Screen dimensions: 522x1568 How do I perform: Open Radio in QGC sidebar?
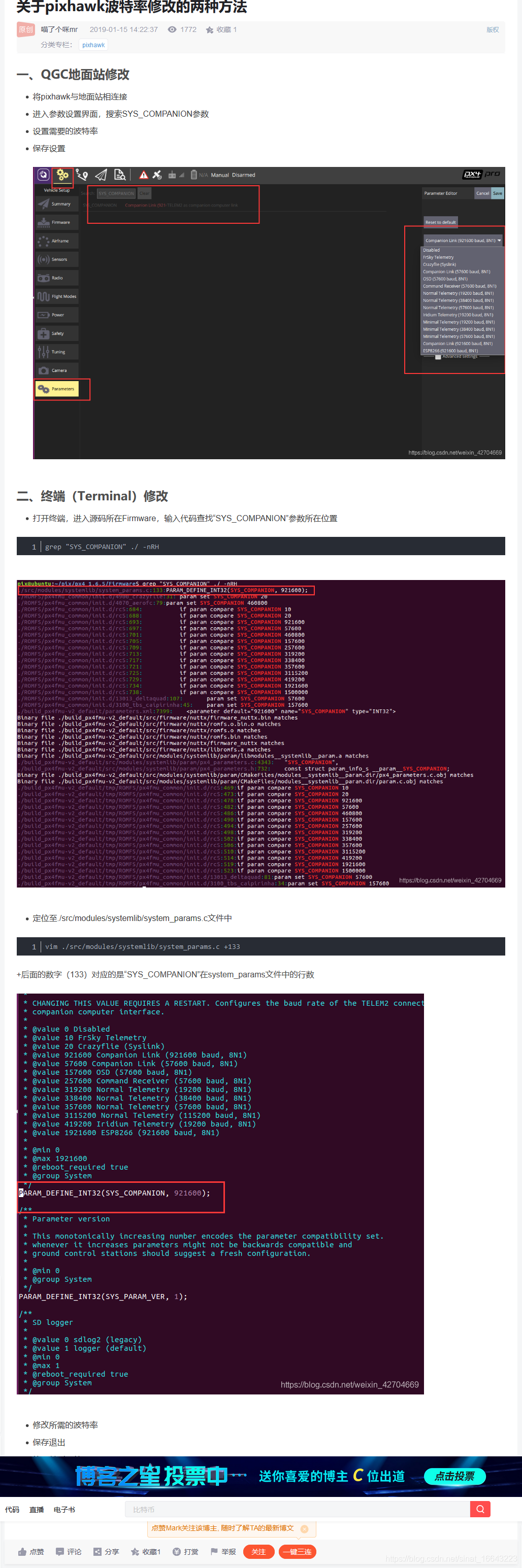tap(57, 278)
